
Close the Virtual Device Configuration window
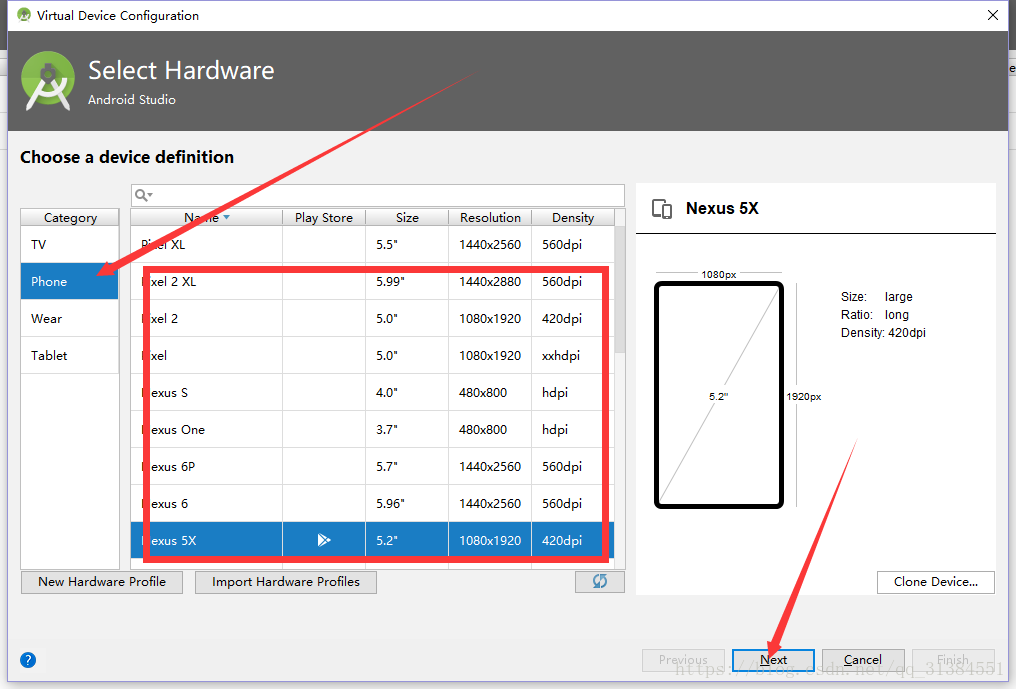993,15
